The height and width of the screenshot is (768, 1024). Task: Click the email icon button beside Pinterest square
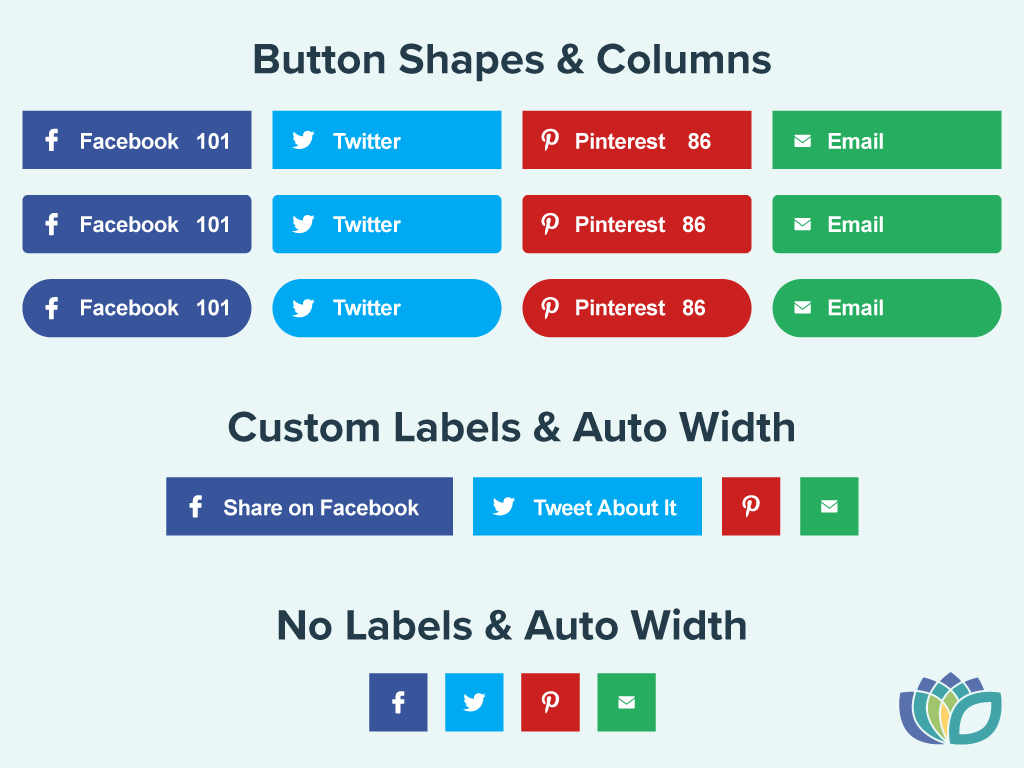[x=829, y=506]
